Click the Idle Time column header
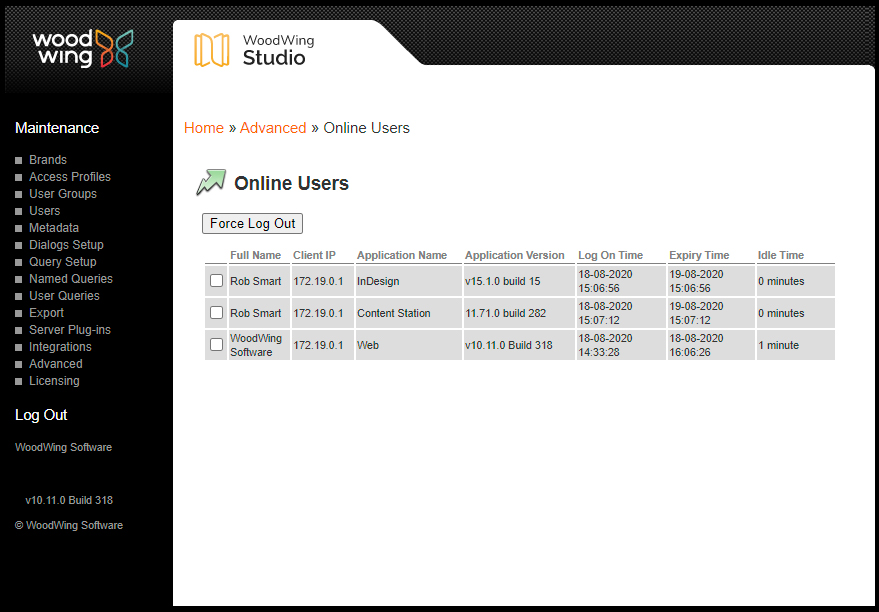The width and height of the screenshot is (879, 612). click(x=780, y=255)
